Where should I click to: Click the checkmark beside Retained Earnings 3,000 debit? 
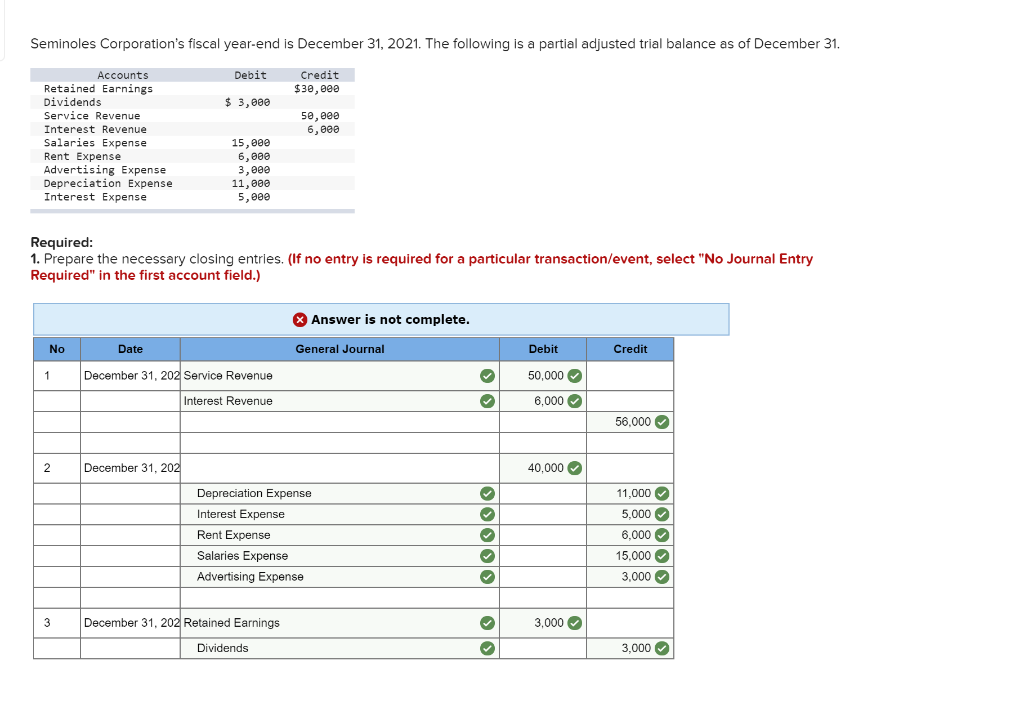(x=572, y=622)
